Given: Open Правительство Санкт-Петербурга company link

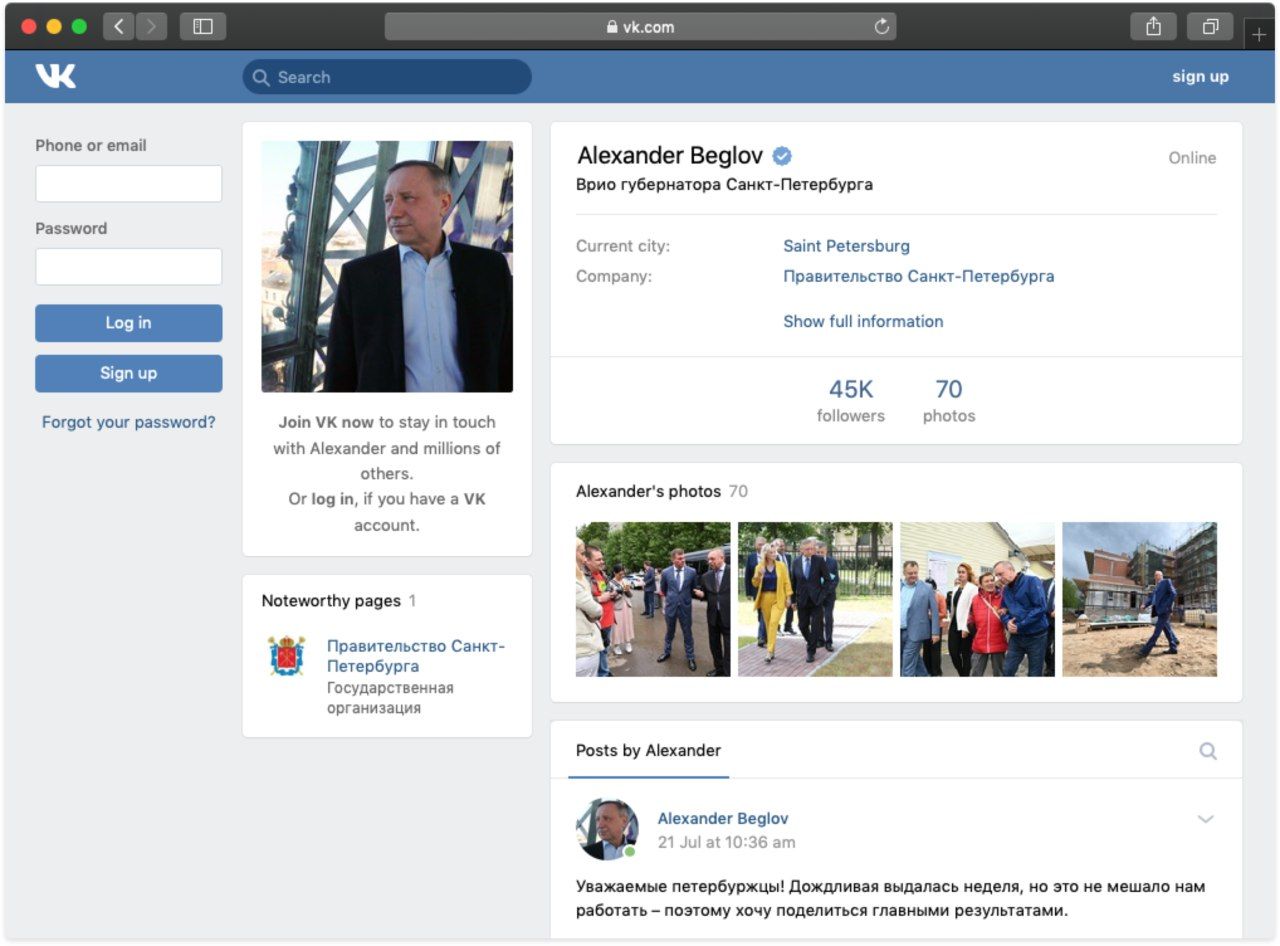Looking at the screenshot, I should [x=918, y=276].
